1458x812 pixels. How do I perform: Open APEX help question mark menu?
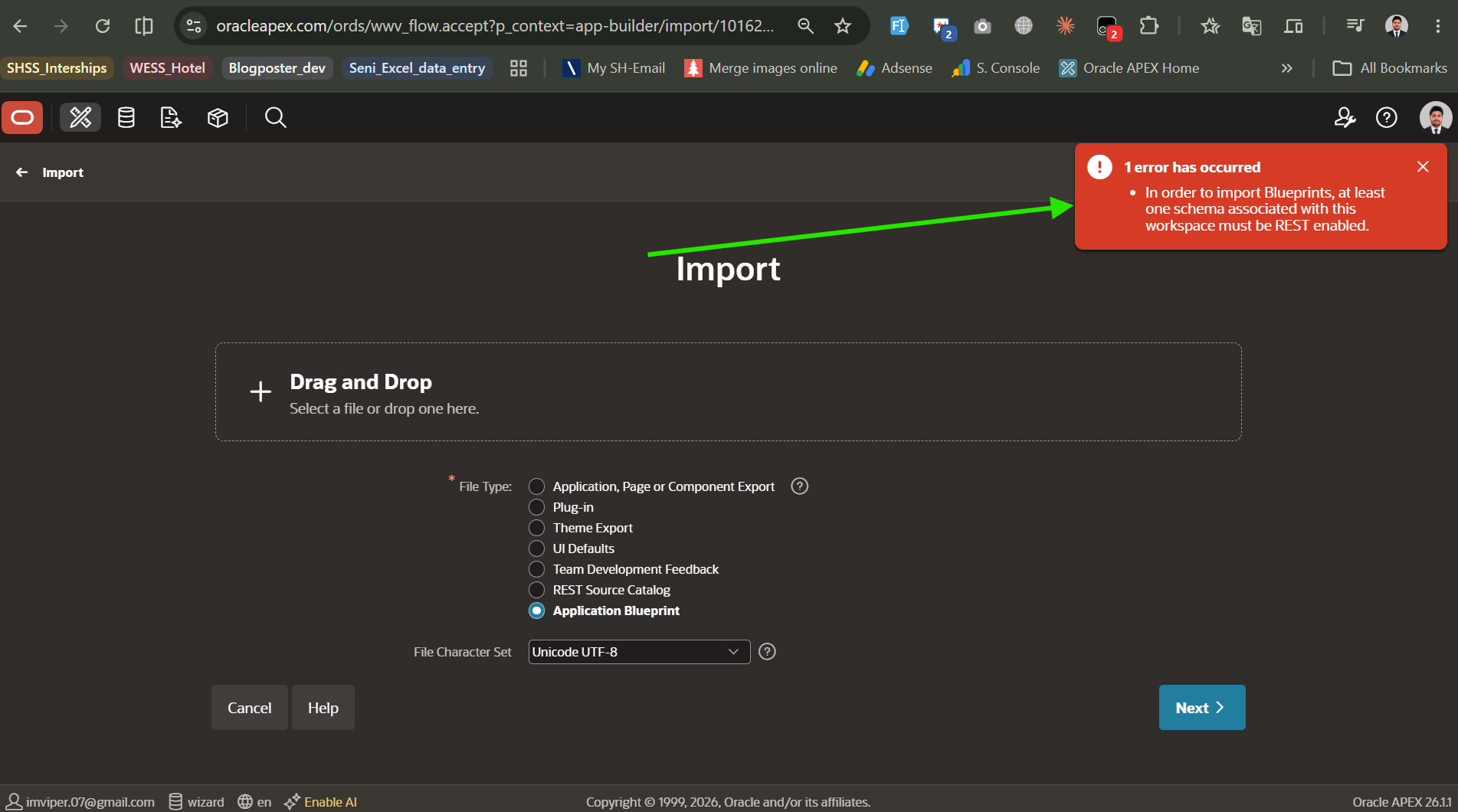(x=1387, y=117)
